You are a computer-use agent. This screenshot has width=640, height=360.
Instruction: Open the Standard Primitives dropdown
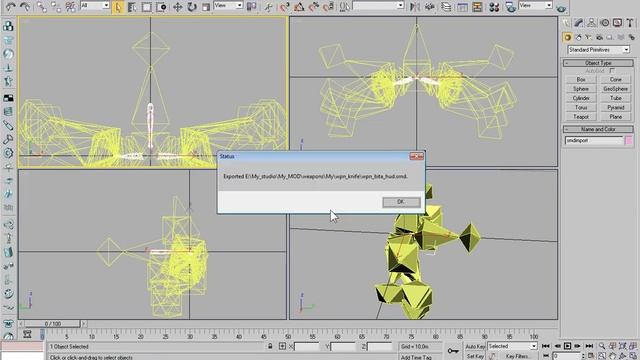click(598, 50)
